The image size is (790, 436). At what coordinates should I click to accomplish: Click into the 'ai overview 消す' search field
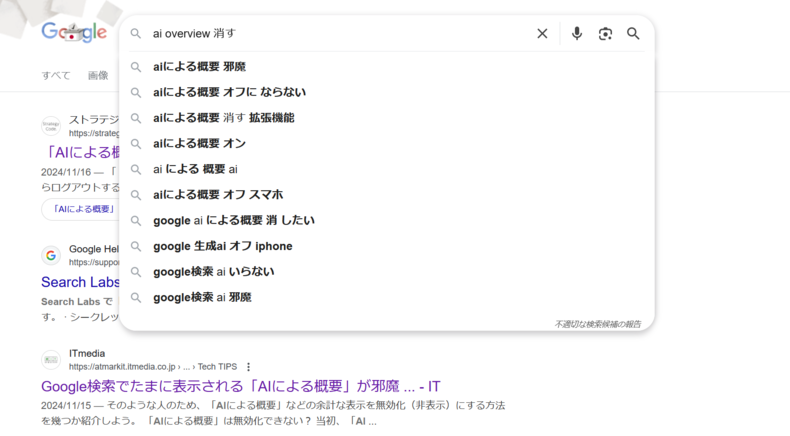click(338, 34)
